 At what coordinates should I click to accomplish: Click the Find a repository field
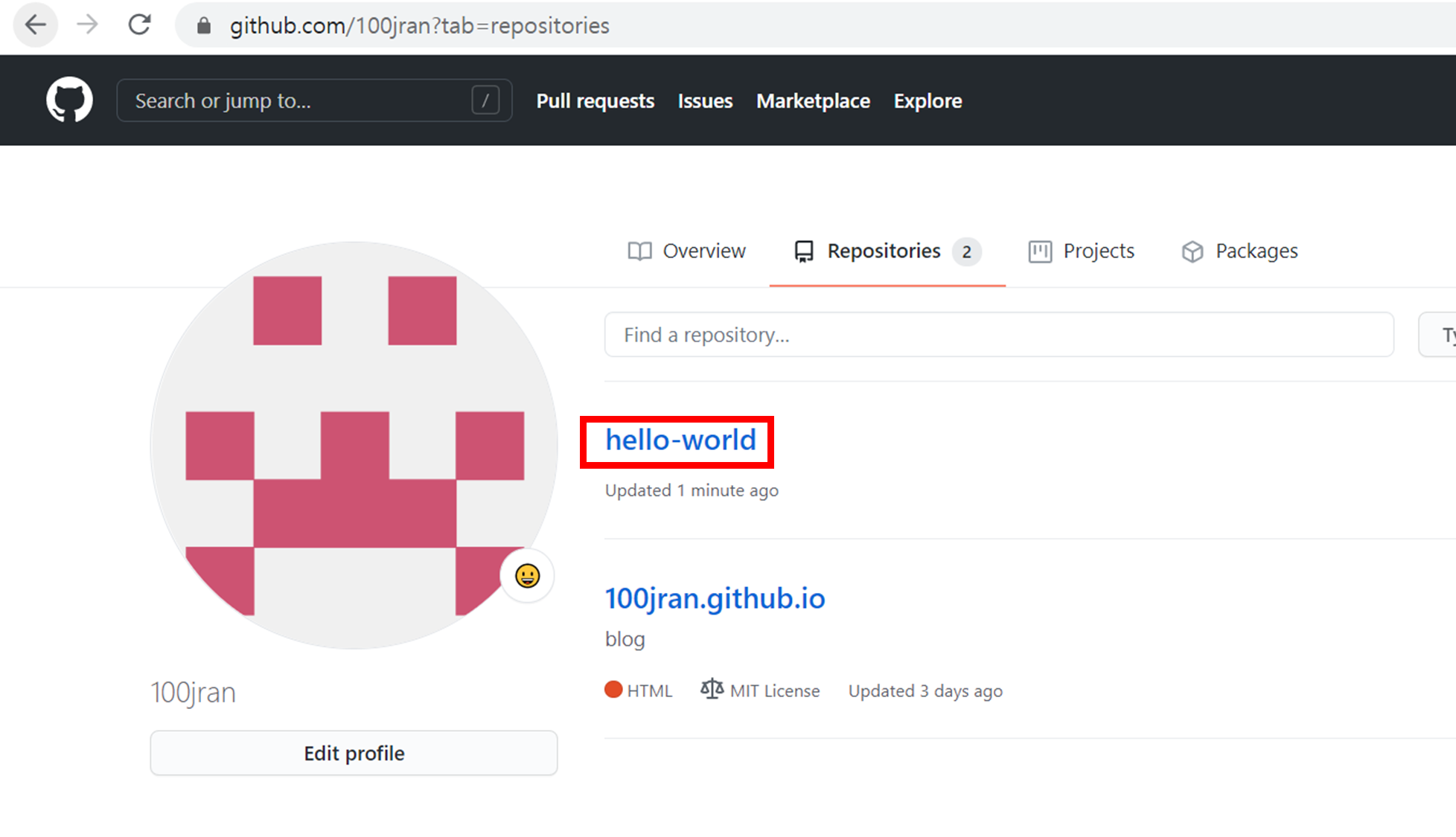click(999, 335)
